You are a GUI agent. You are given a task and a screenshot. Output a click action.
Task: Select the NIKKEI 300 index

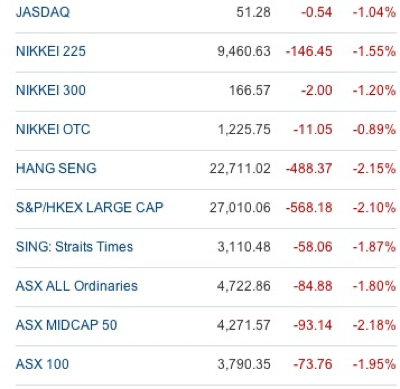click(x=51, y=90)
